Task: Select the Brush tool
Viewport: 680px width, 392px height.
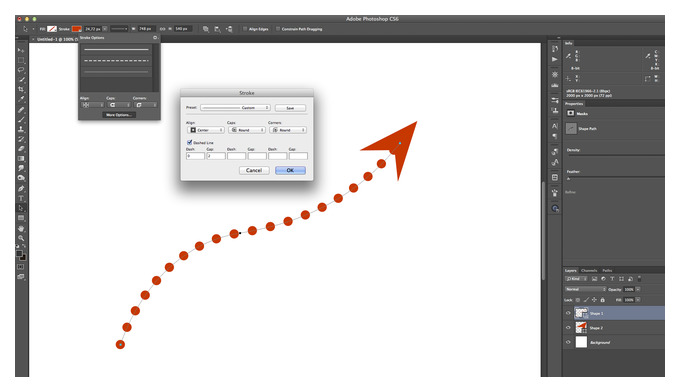Action: point(21,119)
